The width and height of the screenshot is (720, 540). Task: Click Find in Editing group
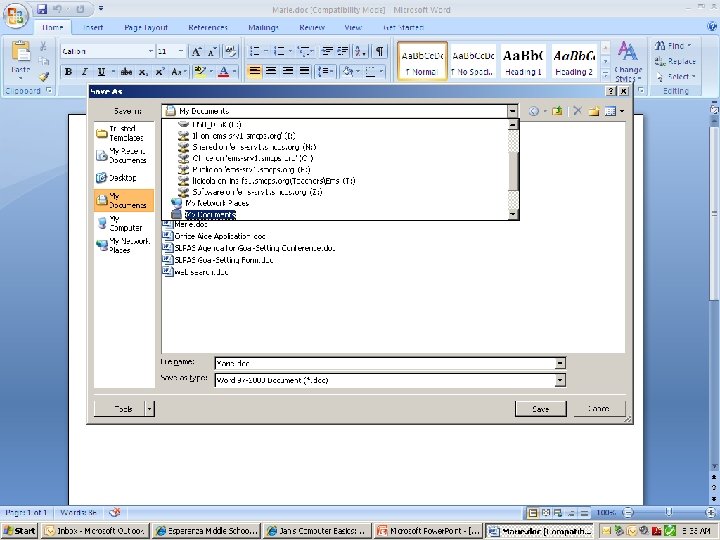(x=673, y=46)
